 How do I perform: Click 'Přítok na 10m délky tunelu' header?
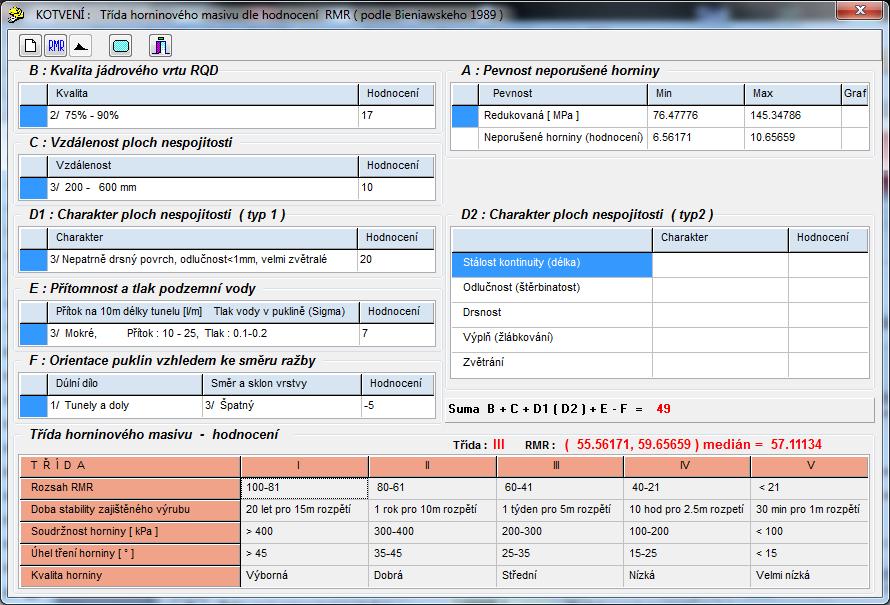point(203,312)
